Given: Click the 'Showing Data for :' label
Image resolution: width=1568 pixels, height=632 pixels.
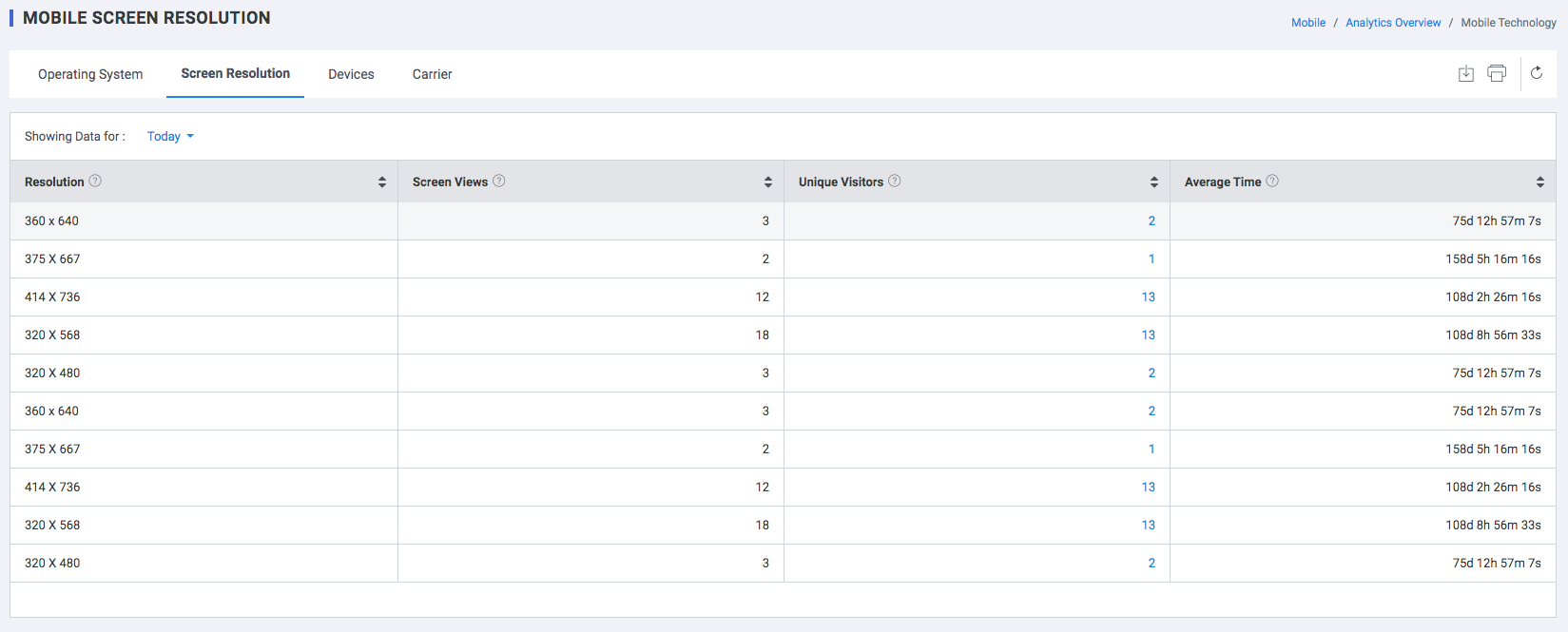Looking at the screenshot, I should click(x=75, y=136).
